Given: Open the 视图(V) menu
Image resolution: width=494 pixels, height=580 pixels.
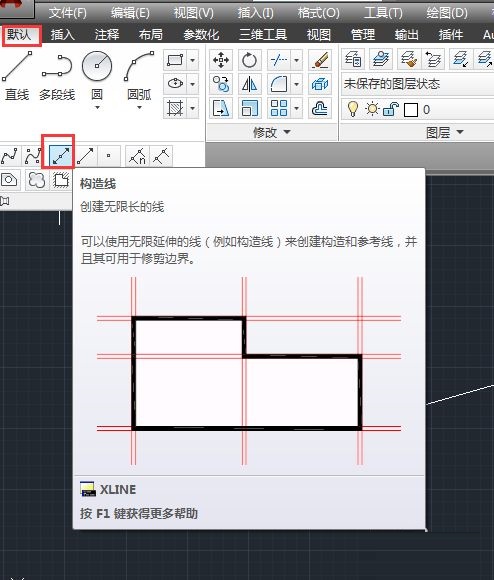Looking at the screenshot, I should point(193,13).
